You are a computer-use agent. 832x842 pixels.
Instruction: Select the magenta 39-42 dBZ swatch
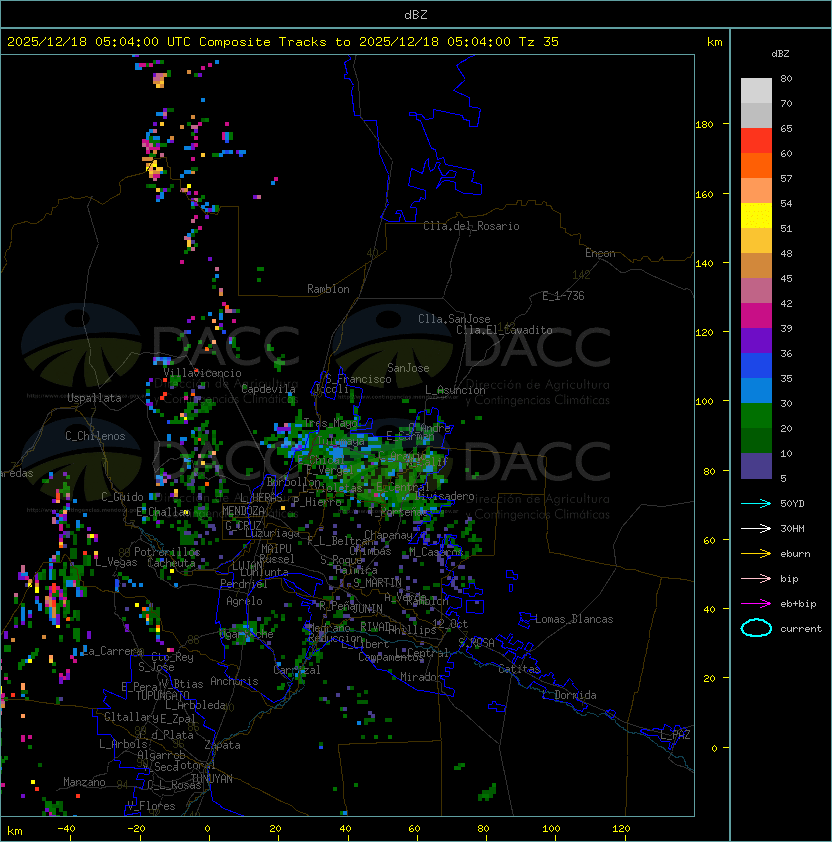click(x=756, y=316)
